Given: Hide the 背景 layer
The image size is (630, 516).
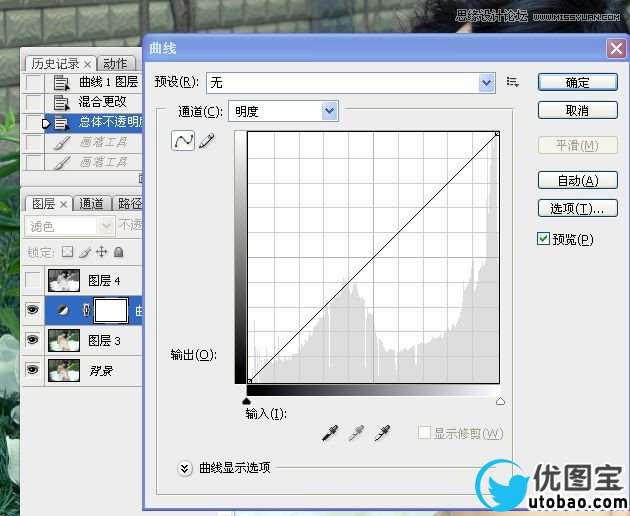Looking at the screenshot, I should point(34,370).
